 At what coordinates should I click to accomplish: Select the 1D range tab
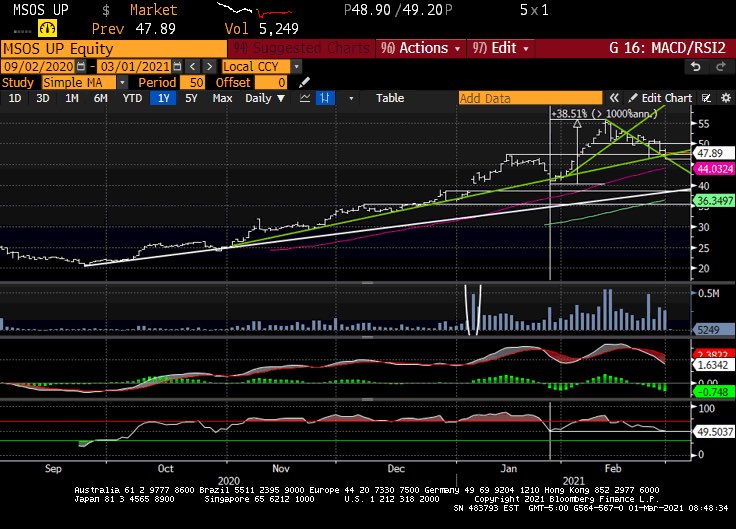tap(15, 98)
